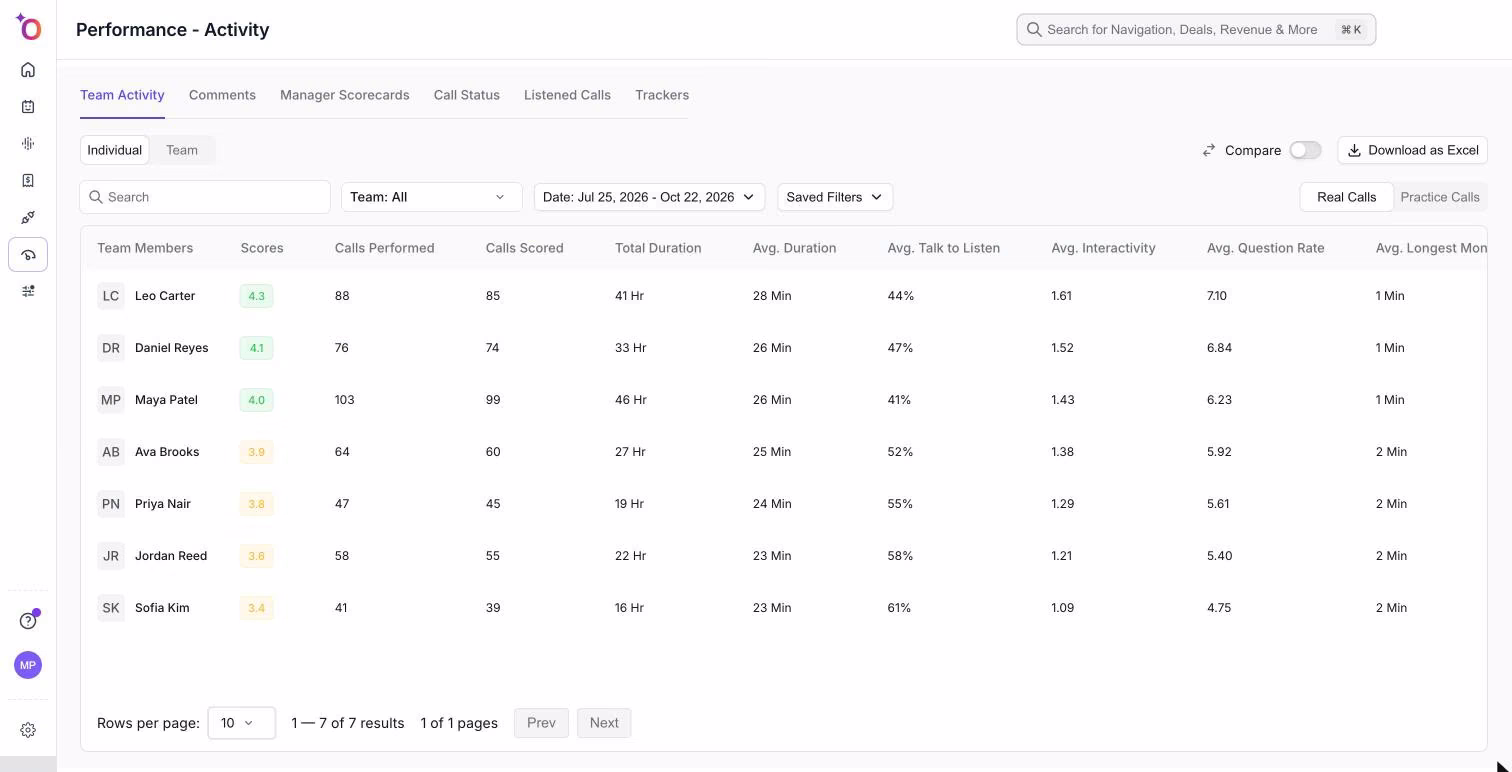Switch to the Trackers tab

coord(662,95)
